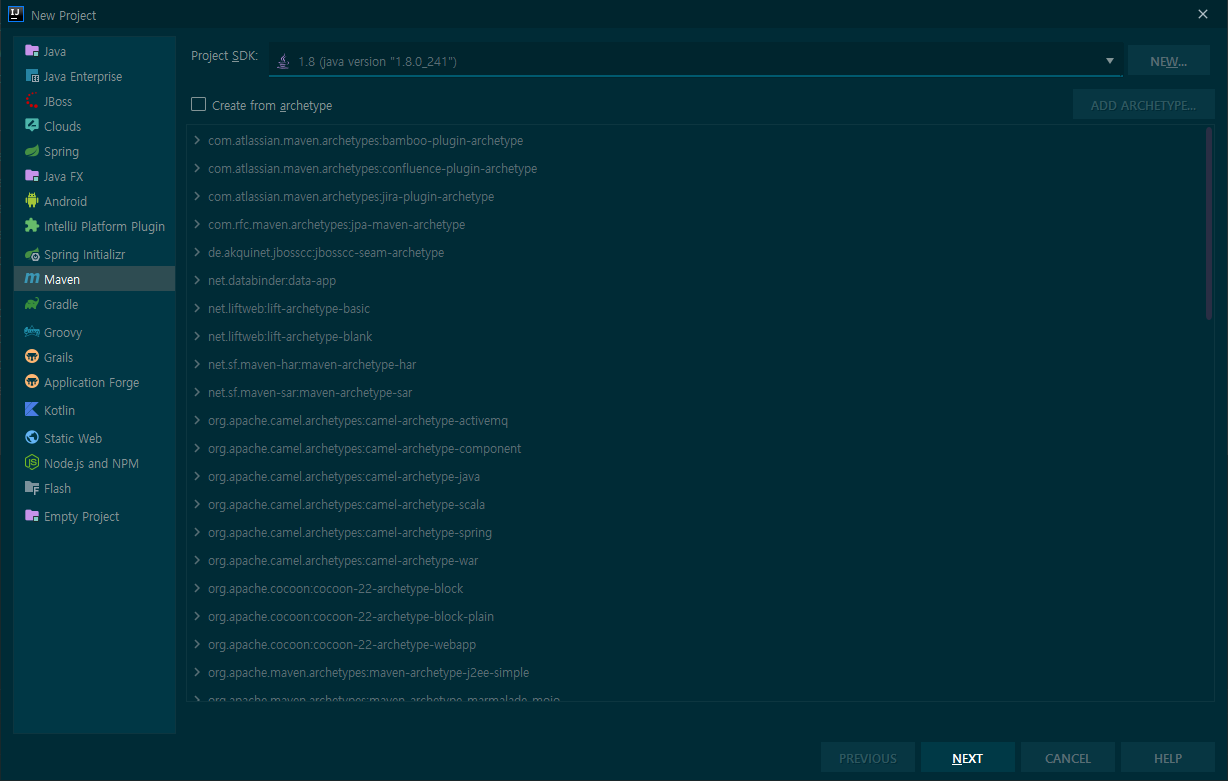Select the Gradle project type
This screenshot has width=1228, height=781.
pyautogui.click(x=95, y=304)
